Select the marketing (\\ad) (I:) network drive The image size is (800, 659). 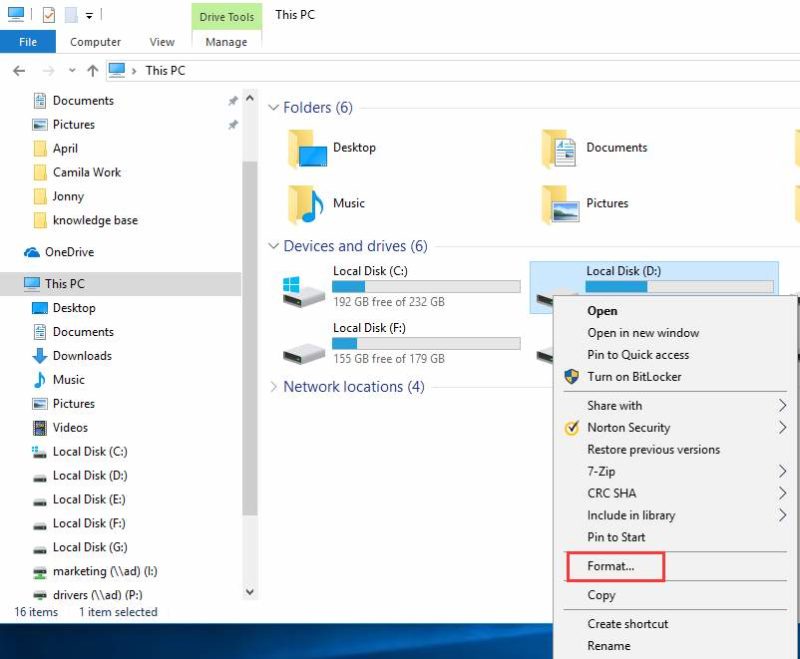pyautogui.click(x=107, y=571)
